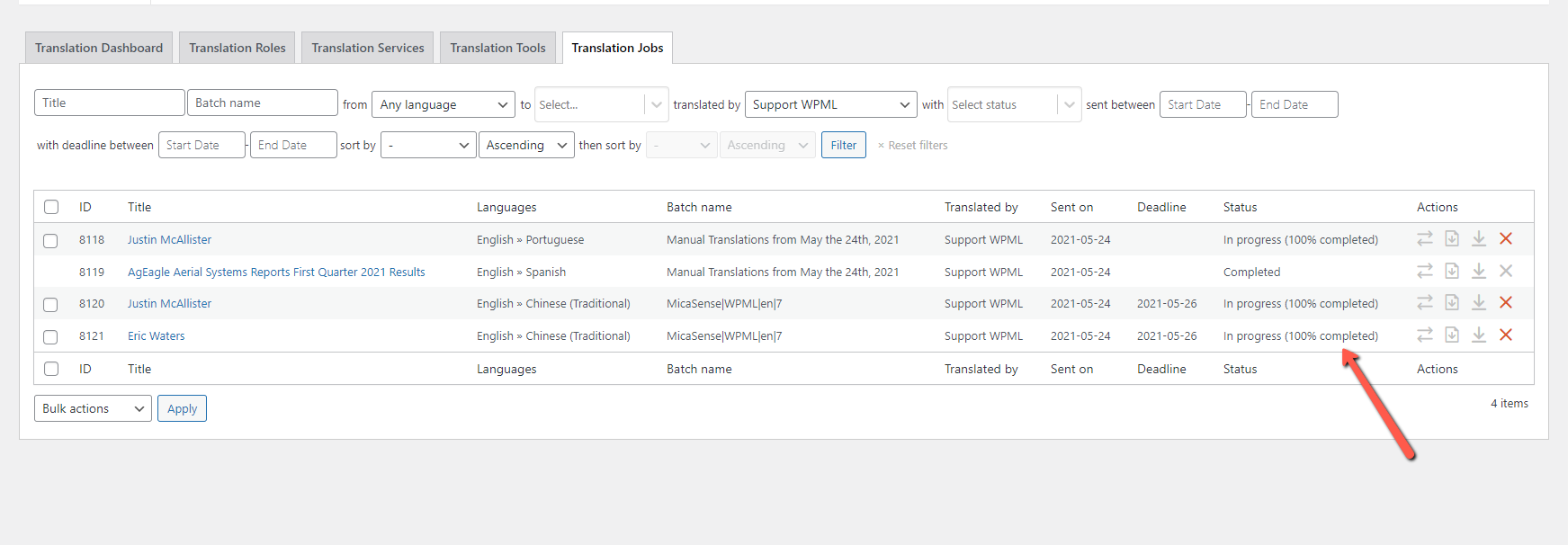Open the Translation Services tab
This screenshot has width=1568, height=545.
[367, 48]
